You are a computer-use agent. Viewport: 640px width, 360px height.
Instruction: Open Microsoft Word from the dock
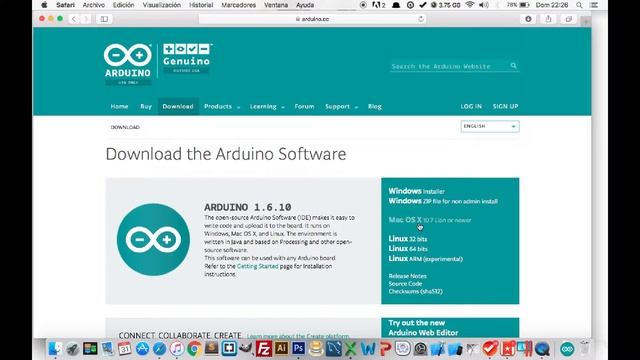pyautogui.click(x=368, y=349)
